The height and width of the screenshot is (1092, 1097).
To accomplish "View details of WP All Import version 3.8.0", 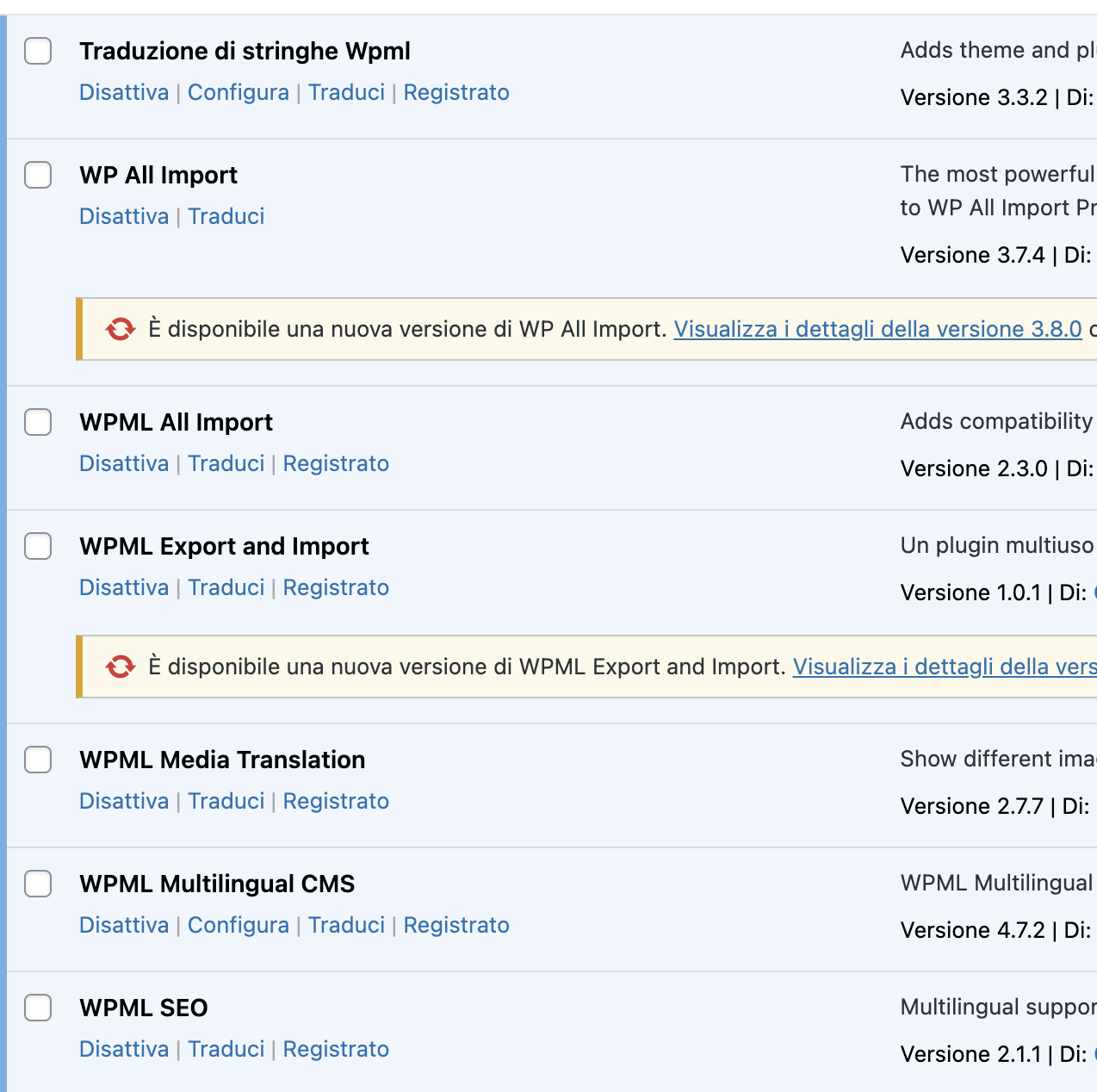I will (878, 329).
